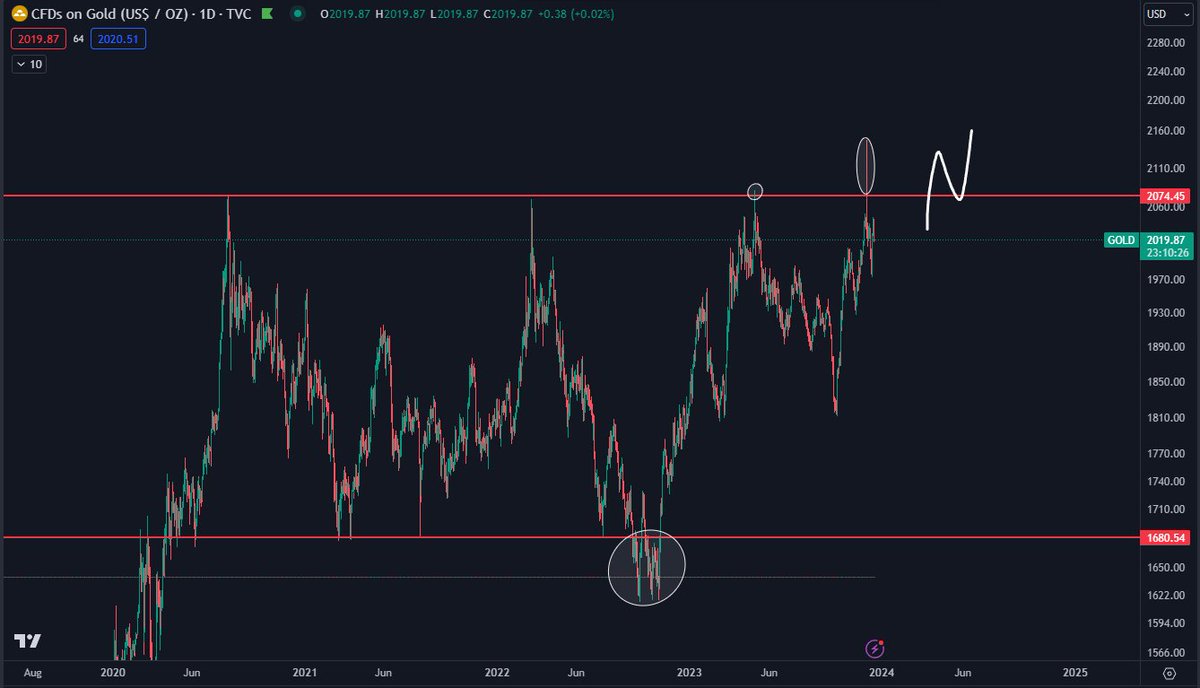Click price axis label 2280.00
This screenshot has height=688, width=1200.
tap(1166, 43)
